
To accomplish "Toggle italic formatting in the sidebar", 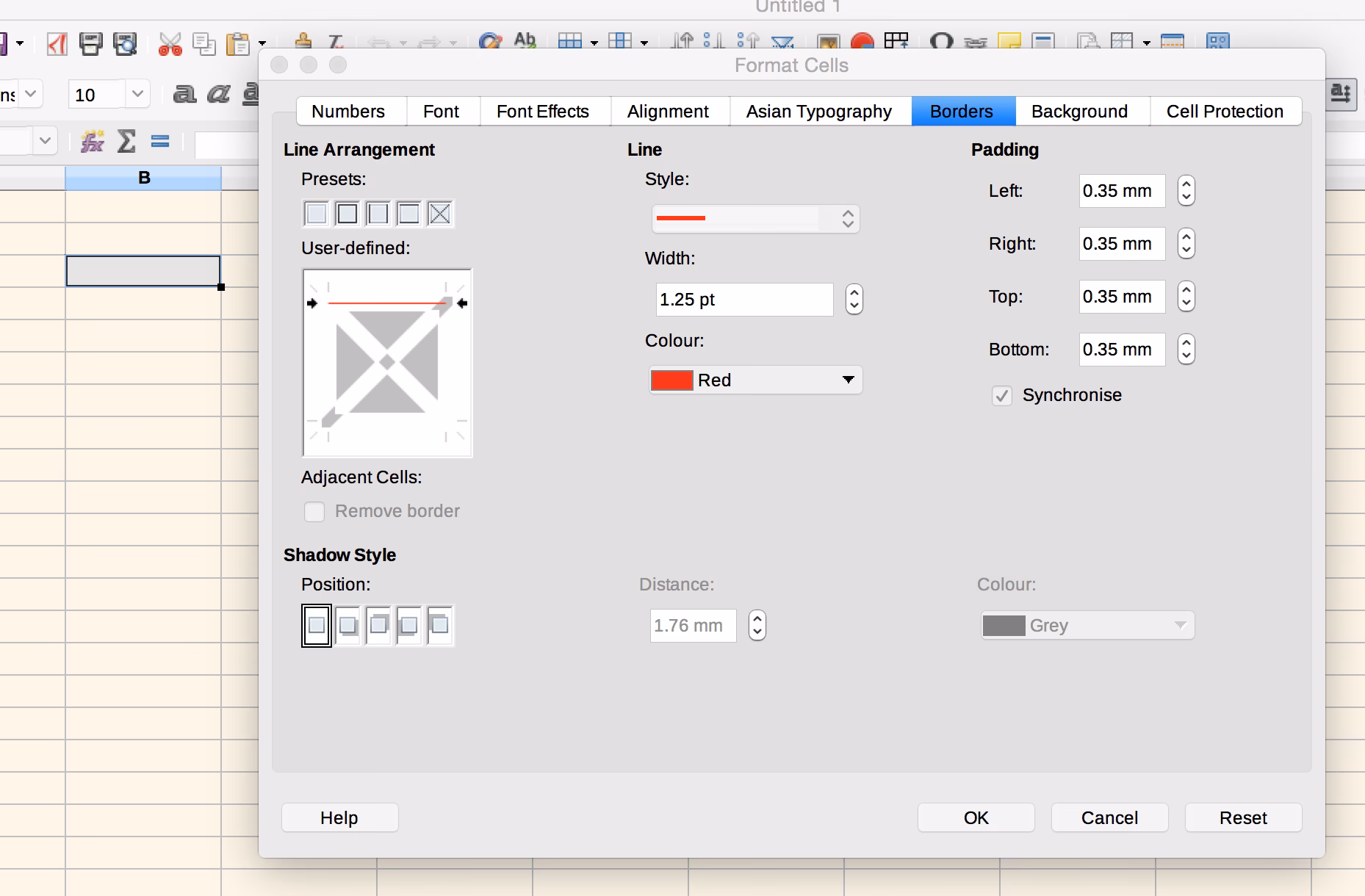I will [x=217, y=94].
